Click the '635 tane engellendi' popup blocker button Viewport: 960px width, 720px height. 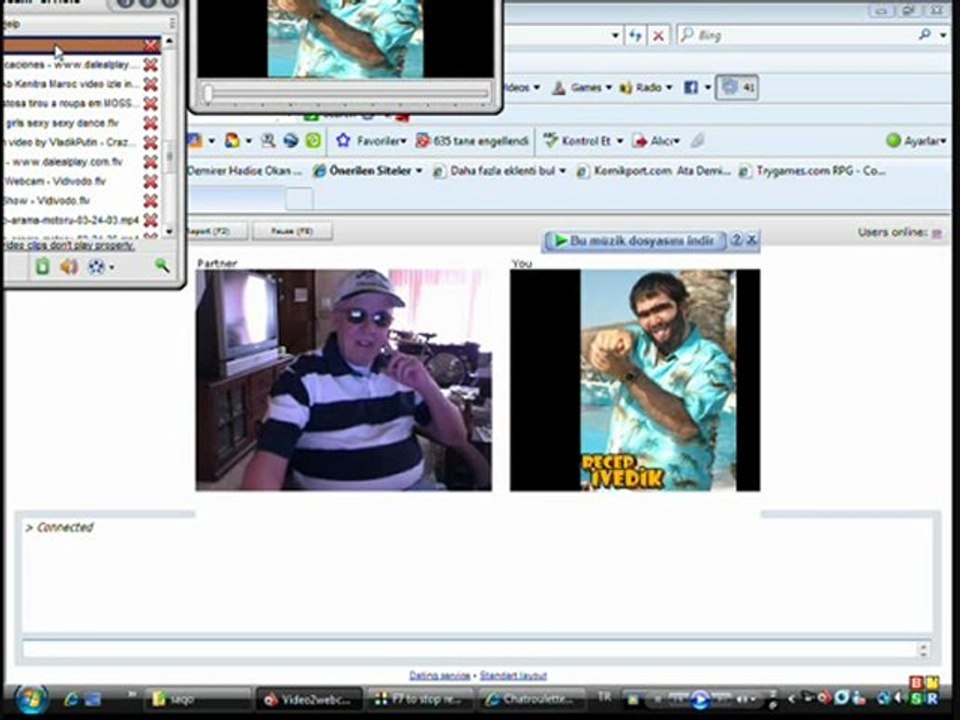[x=472, y=141]
